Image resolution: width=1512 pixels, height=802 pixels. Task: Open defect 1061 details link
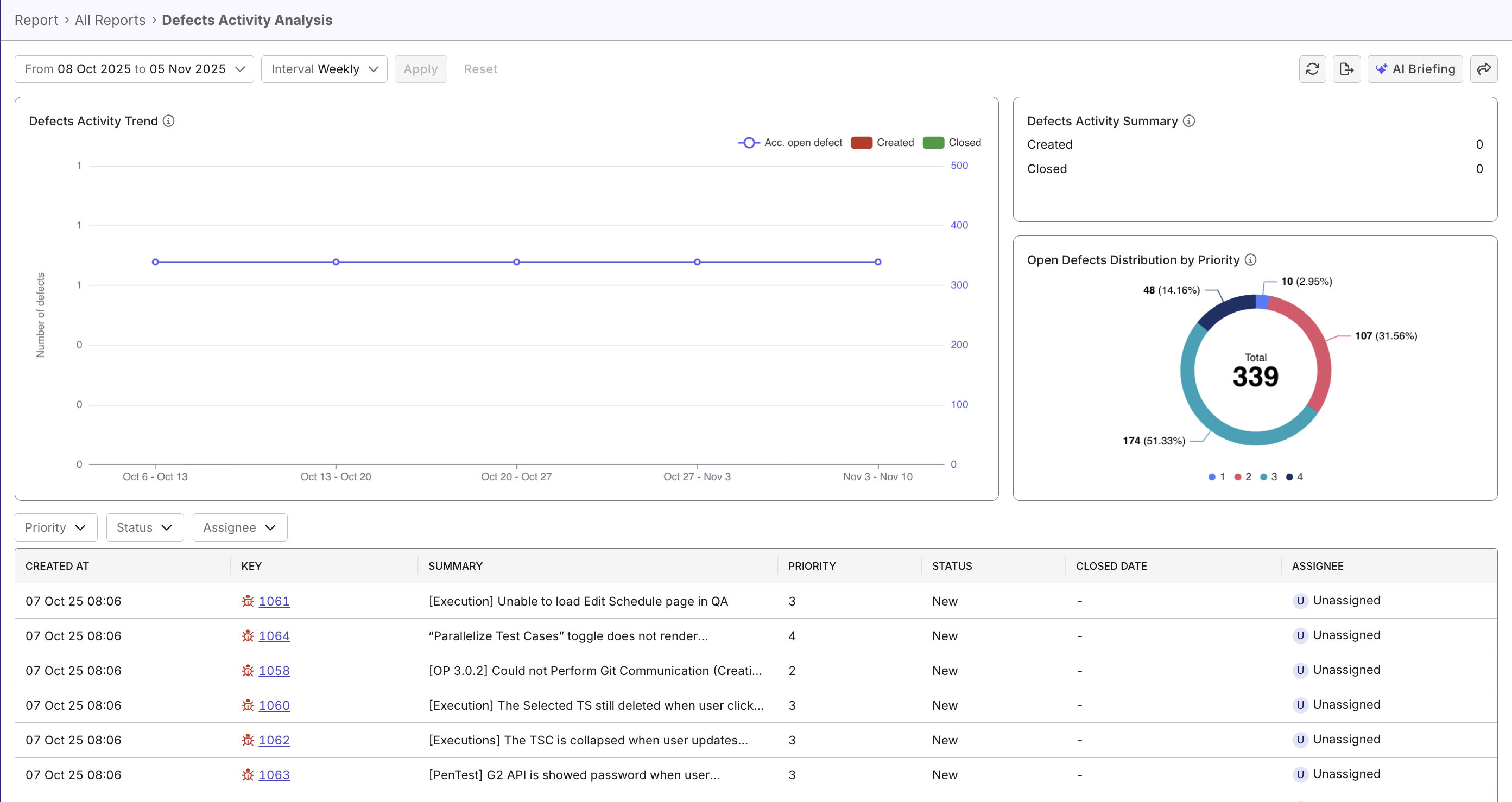275,601
